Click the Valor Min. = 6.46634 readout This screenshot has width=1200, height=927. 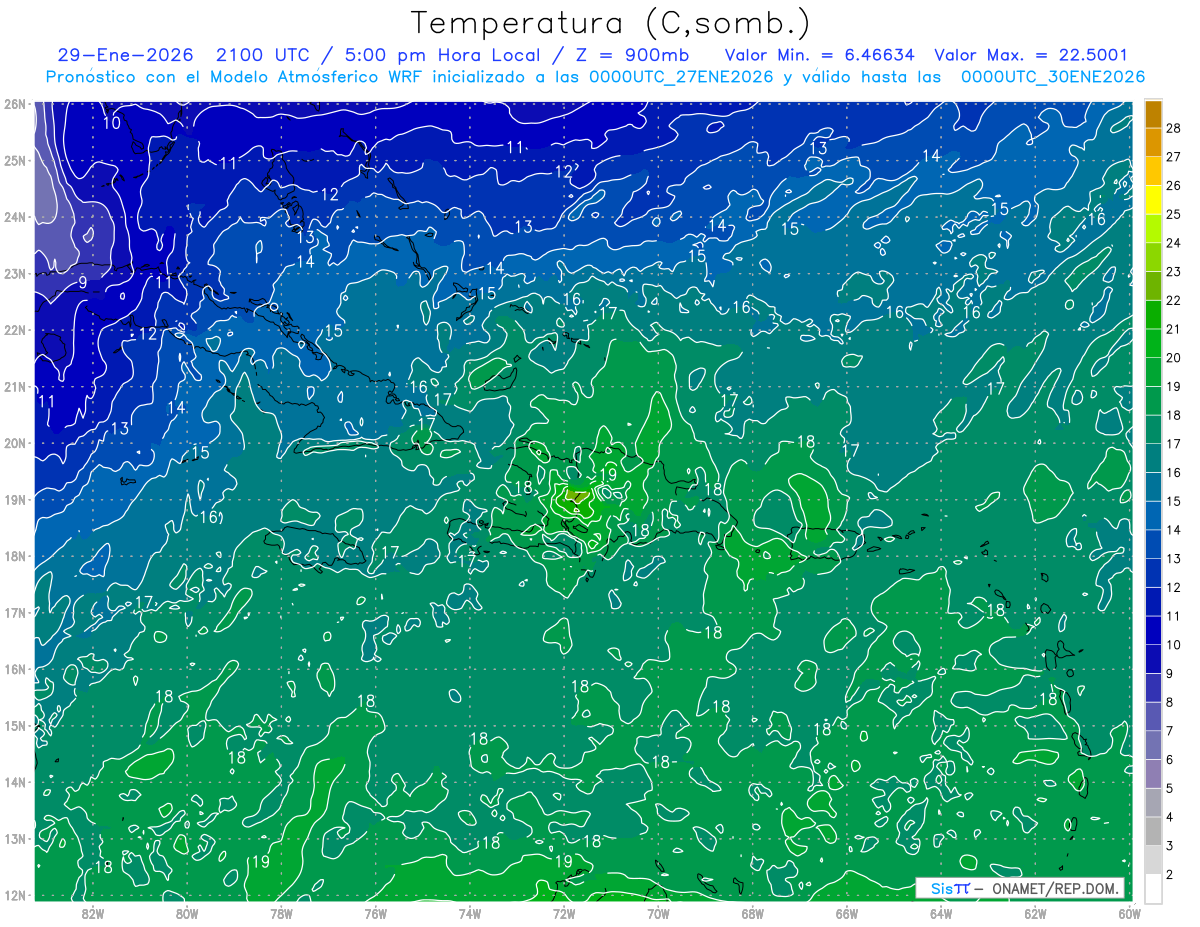(820, 55)
